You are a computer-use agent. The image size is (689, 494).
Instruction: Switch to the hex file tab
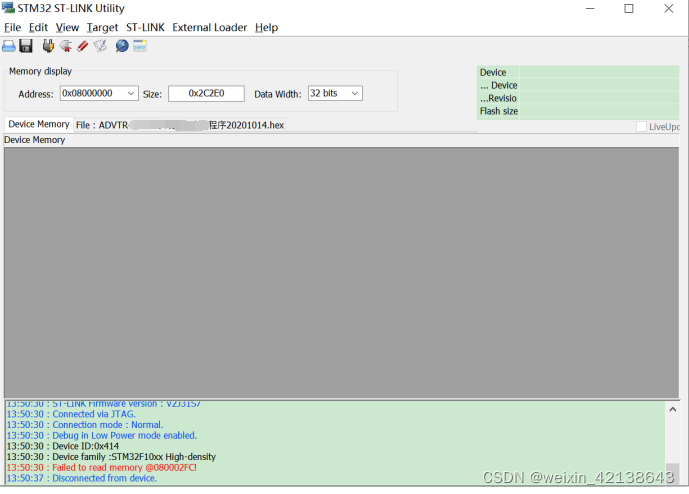(x=180, y=125)
